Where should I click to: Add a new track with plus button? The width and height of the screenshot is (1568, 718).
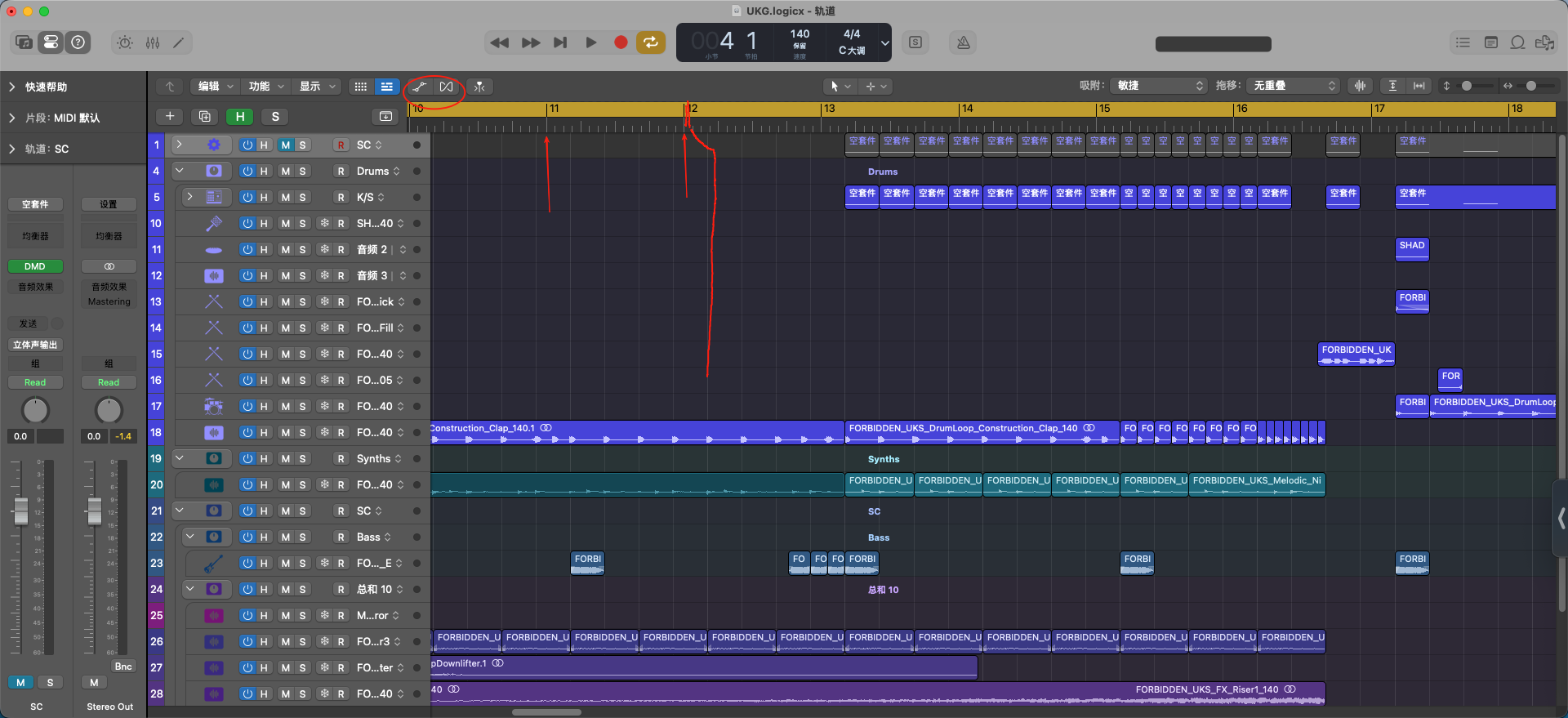coord(170,117)
